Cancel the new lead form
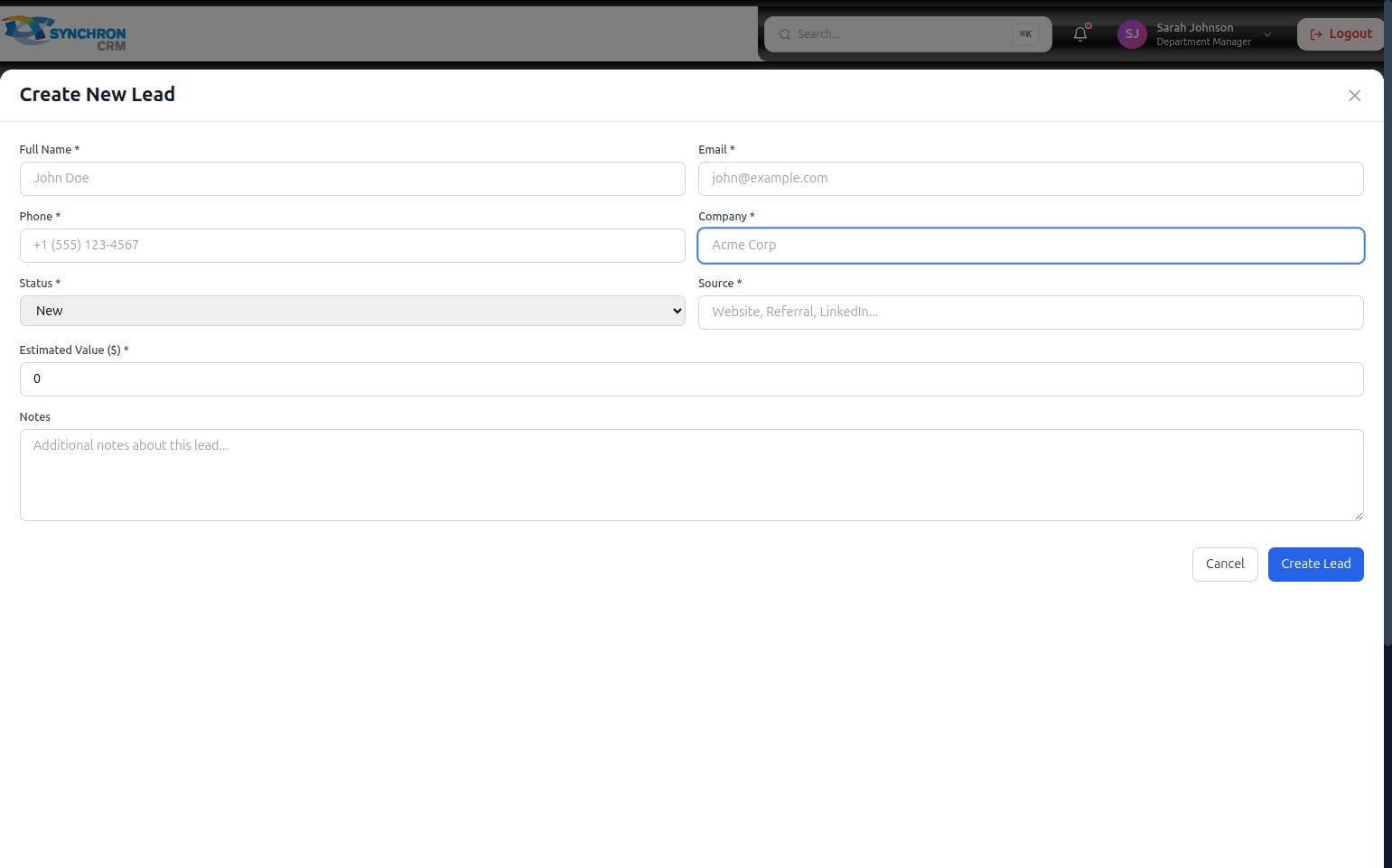This screenshot has width=1392, height=868. coord(1225,565)
